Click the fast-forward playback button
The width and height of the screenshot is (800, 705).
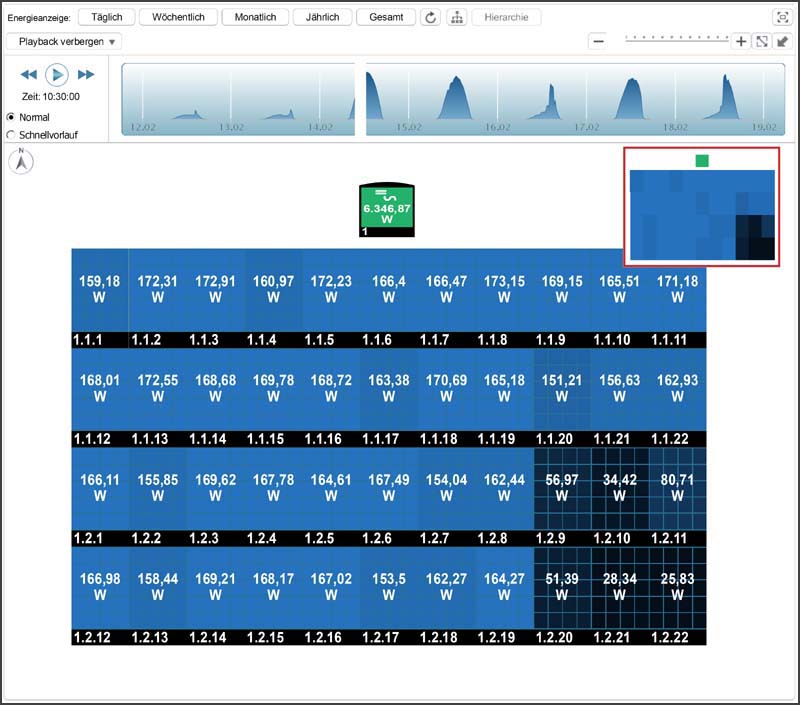(86, 75)
